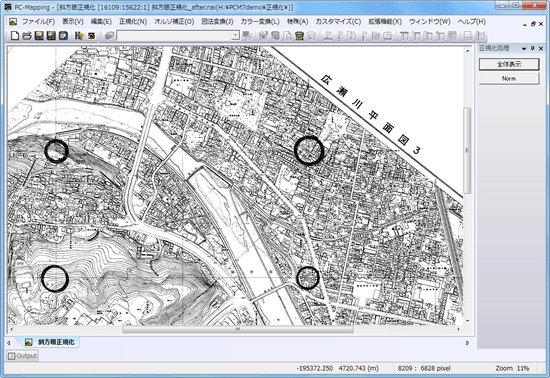Click the floppy disk icon with green mark

tap(51, 35)
